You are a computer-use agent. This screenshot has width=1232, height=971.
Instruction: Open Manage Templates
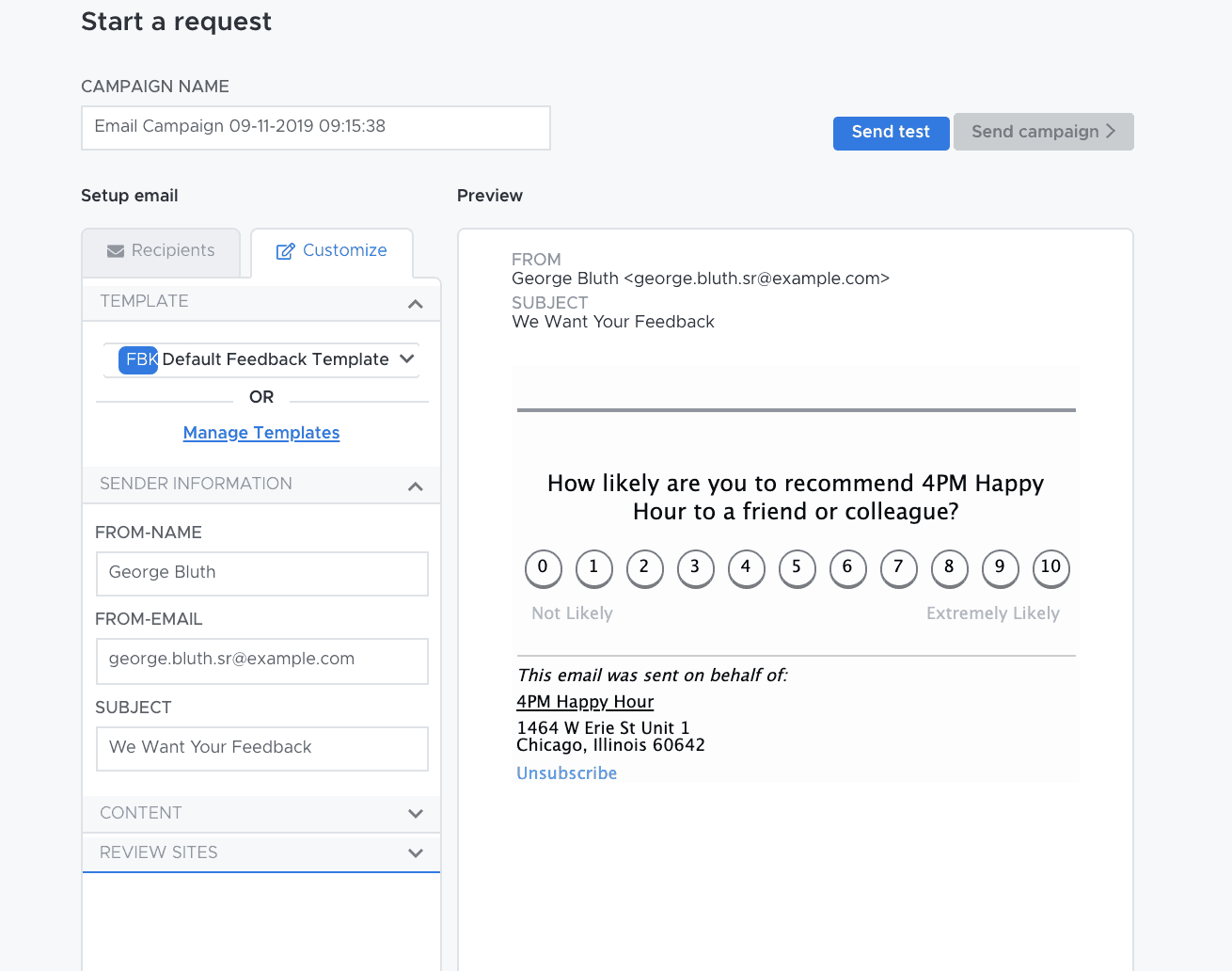(261, 433)
